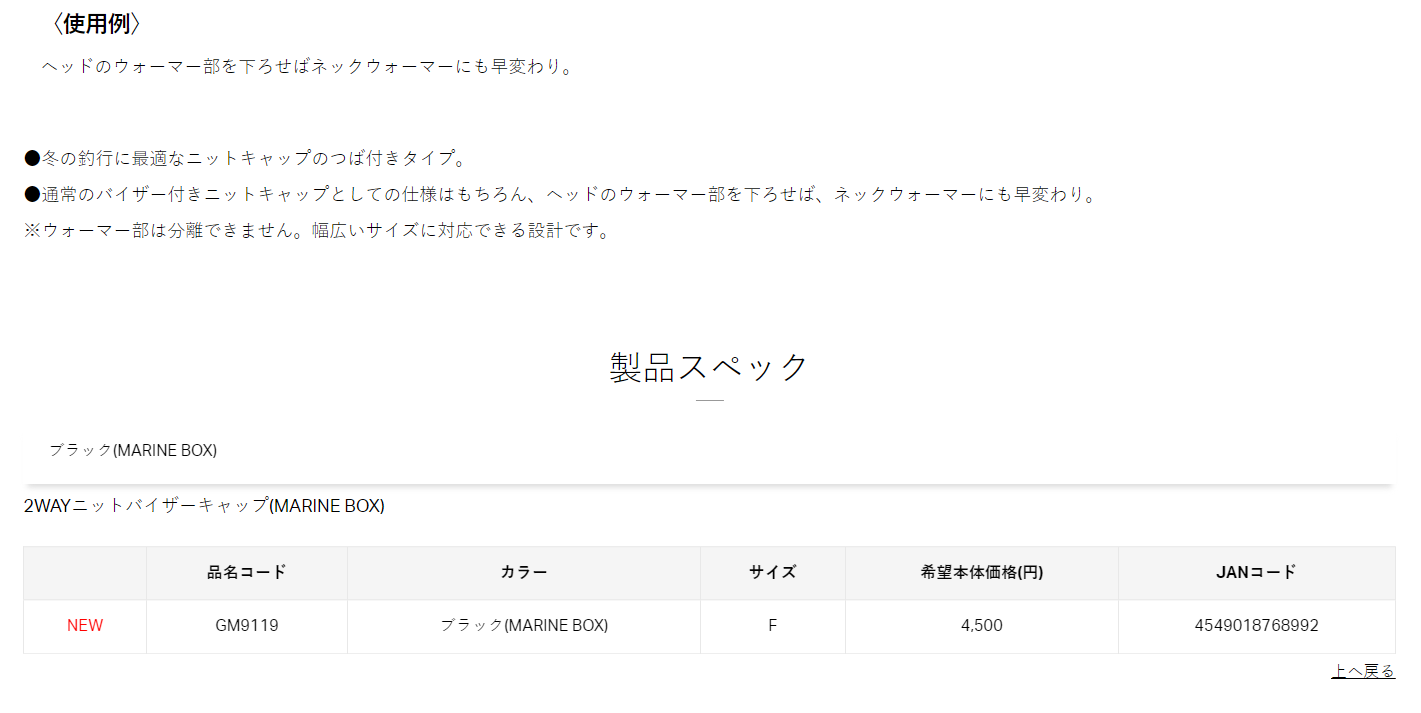Click the 希望本体価格(円) column header
The width and height of the screenshot is (1421, 713).
pyautogui.click(x=981, y=572)
